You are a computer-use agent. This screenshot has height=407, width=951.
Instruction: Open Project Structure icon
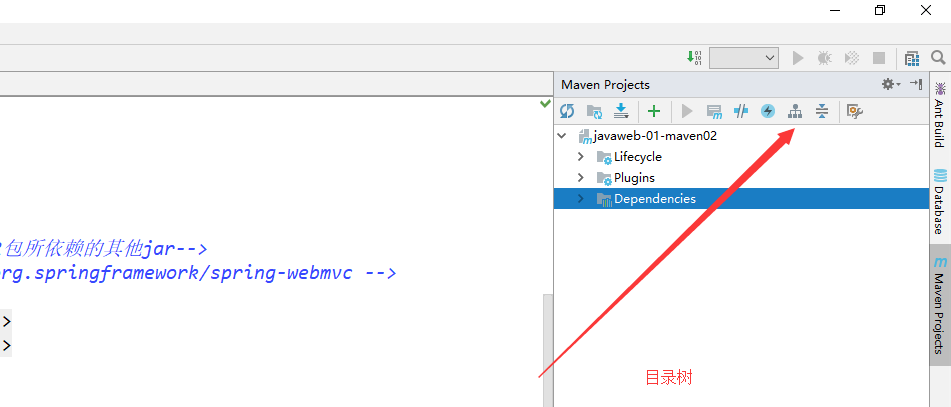click(912, 58)
